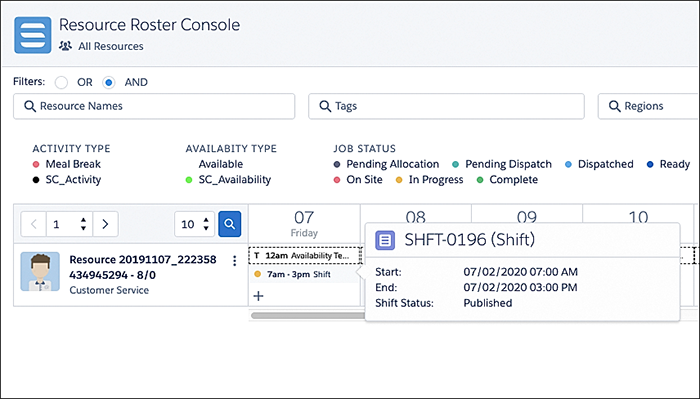Click the SHFT-0196 (Shift) popup title
Image resolution: width=700 pixels, height=399 pixels.
470,240
